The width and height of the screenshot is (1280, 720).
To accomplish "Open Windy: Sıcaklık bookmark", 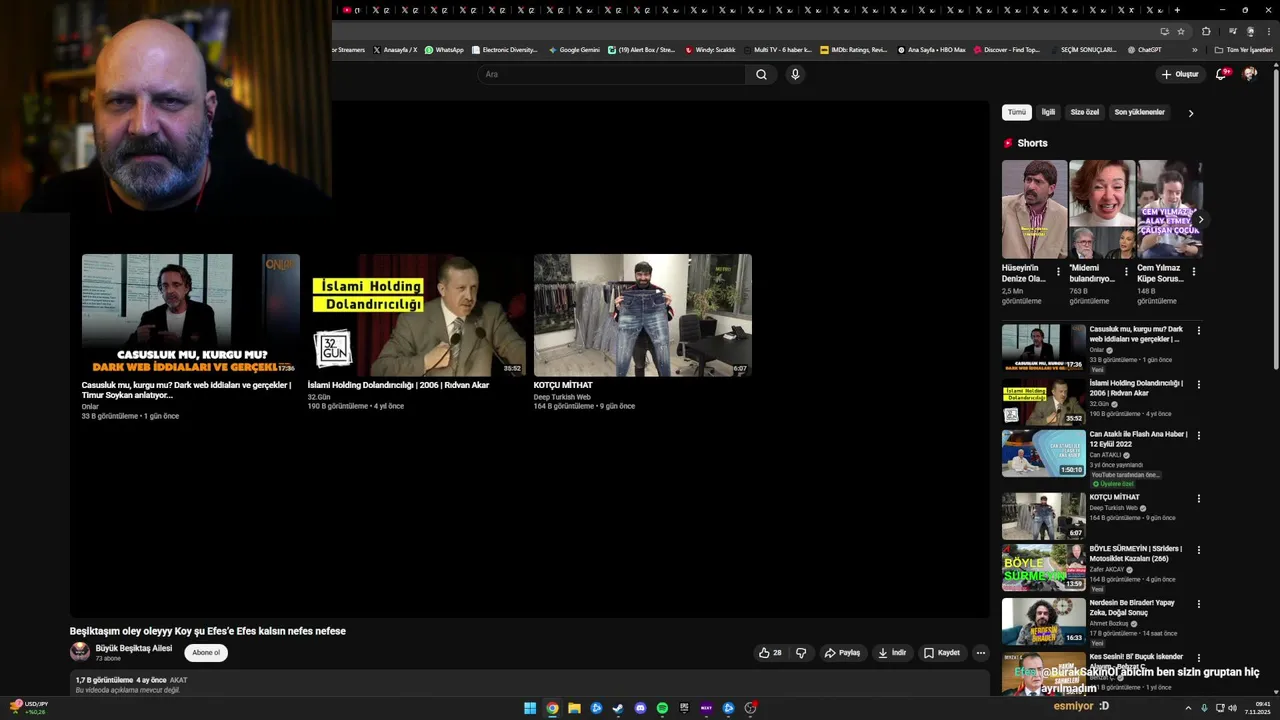I will pos(710,49).
